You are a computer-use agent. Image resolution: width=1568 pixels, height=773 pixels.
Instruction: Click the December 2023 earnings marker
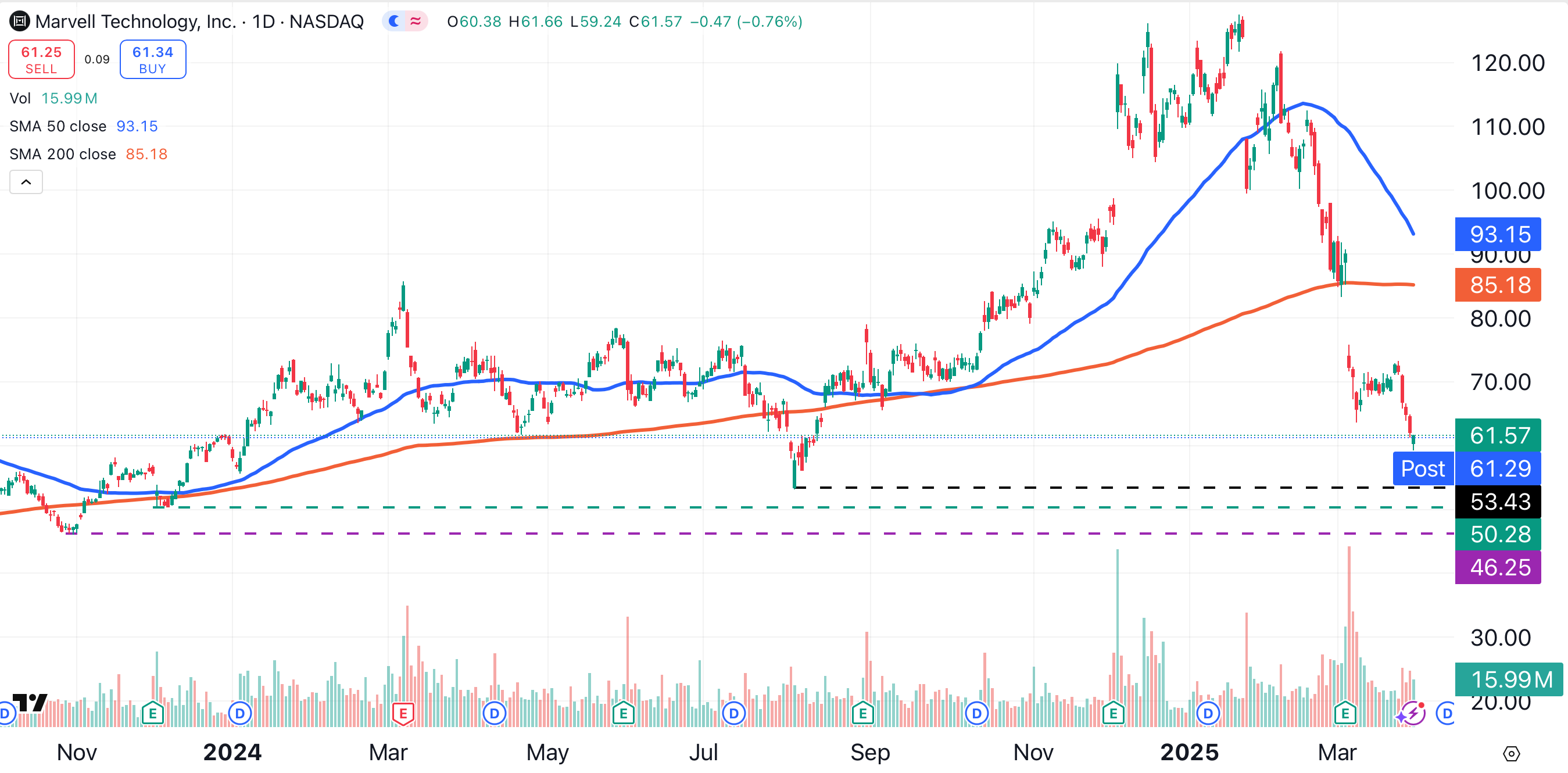point(152,713)
